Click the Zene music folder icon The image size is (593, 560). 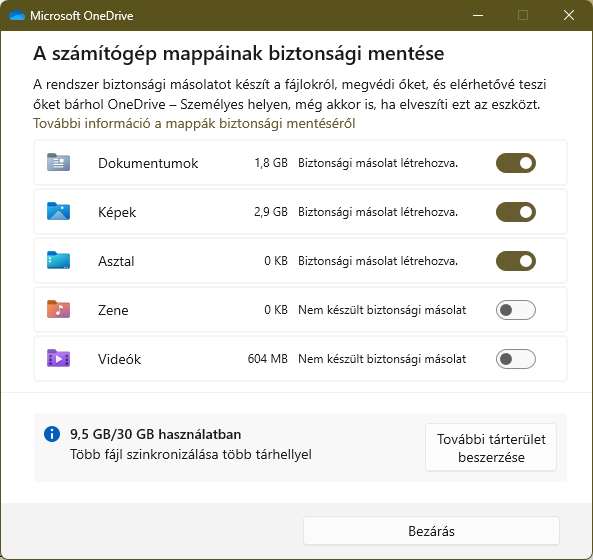(x=58, y=309)
